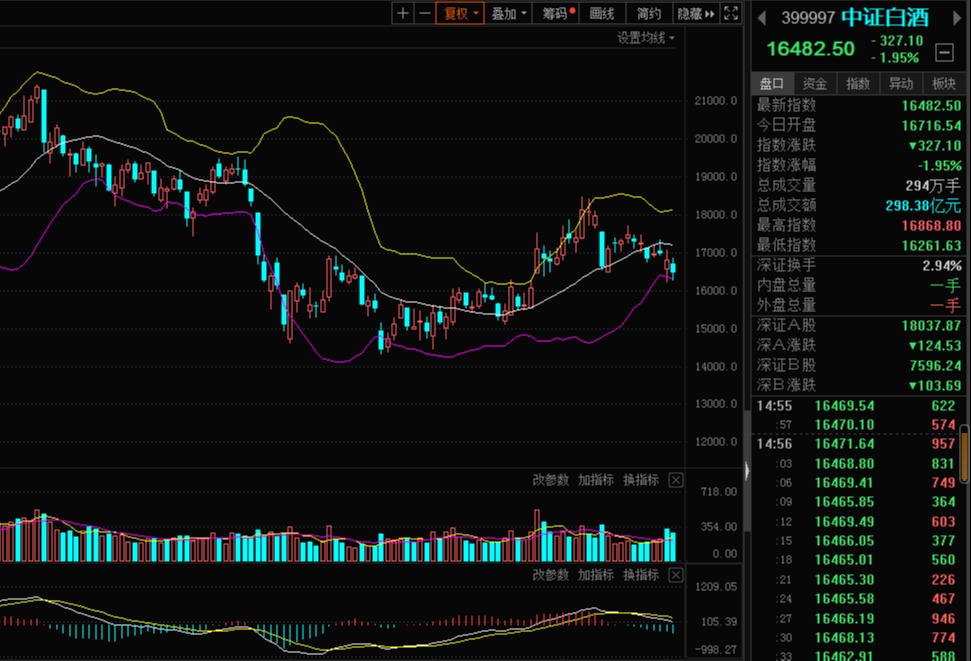971x661 pixels.
Task: Open the 指数 tab
Action: pos(858,84)
